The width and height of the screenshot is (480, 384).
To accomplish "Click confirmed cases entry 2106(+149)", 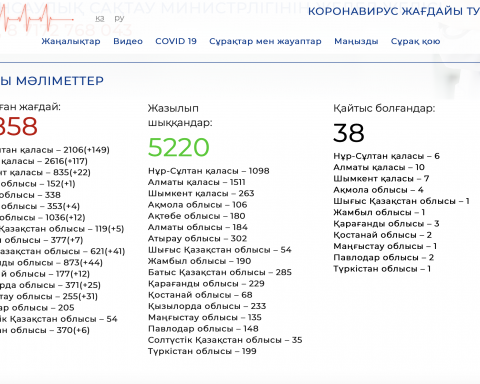I will (x=86, y=150).
